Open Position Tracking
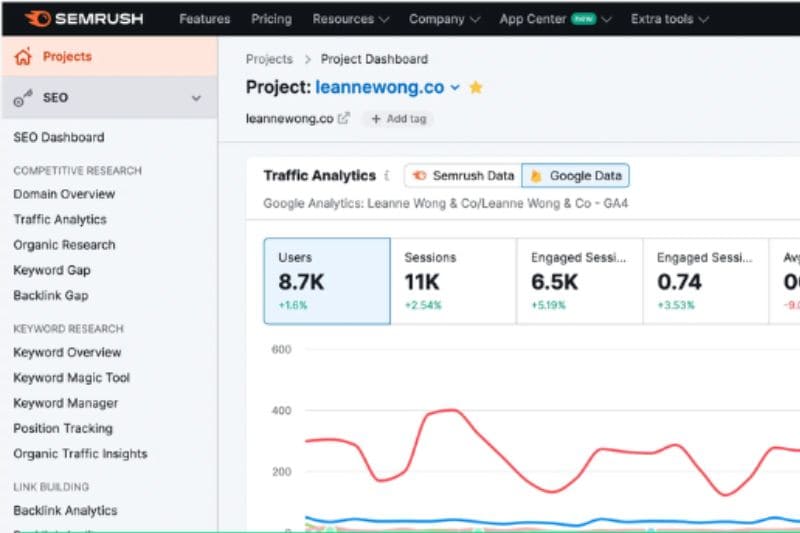The height and width of the screenshot is (533, 800). [x=63, y=428]
